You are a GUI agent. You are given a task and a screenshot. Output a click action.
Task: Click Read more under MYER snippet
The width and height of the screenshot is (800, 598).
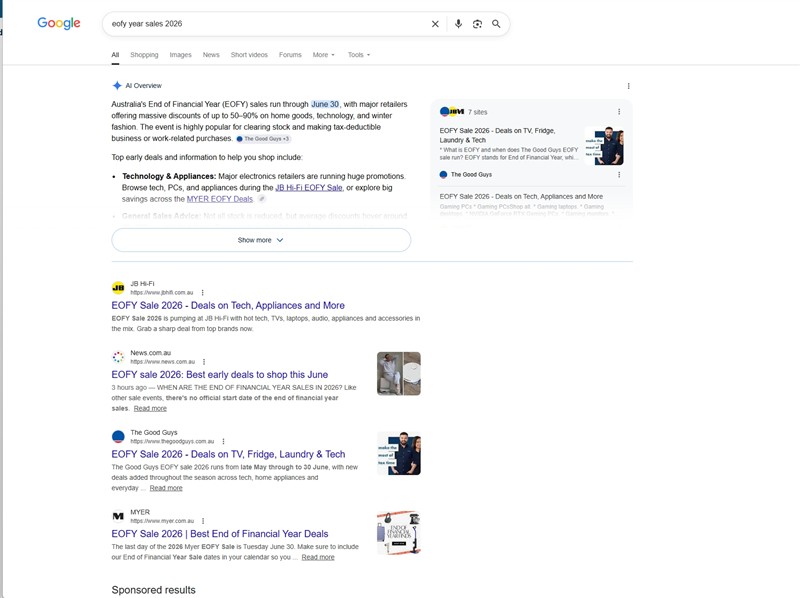pos(318,557)
